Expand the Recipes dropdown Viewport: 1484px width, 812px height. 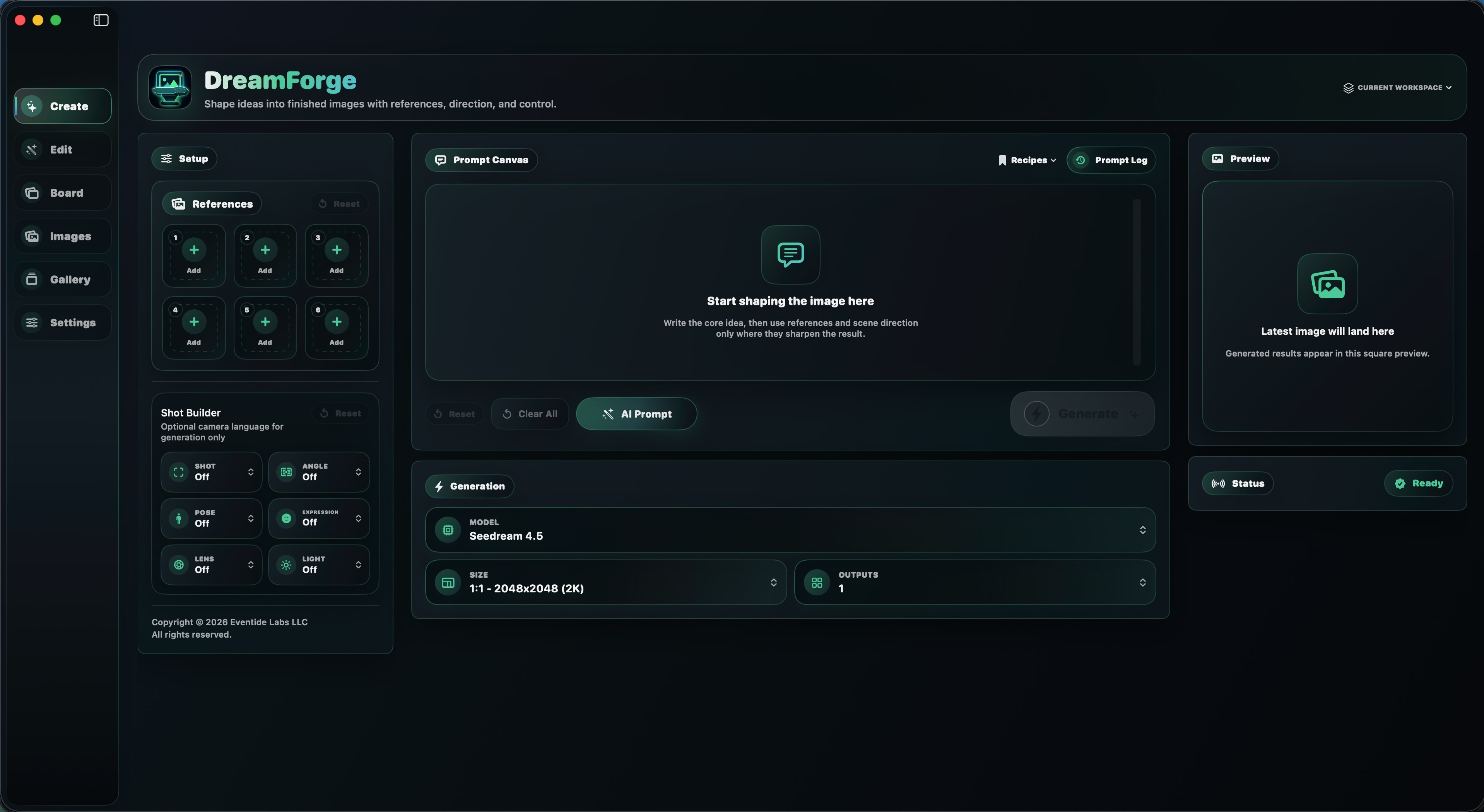click(1027, 160)
